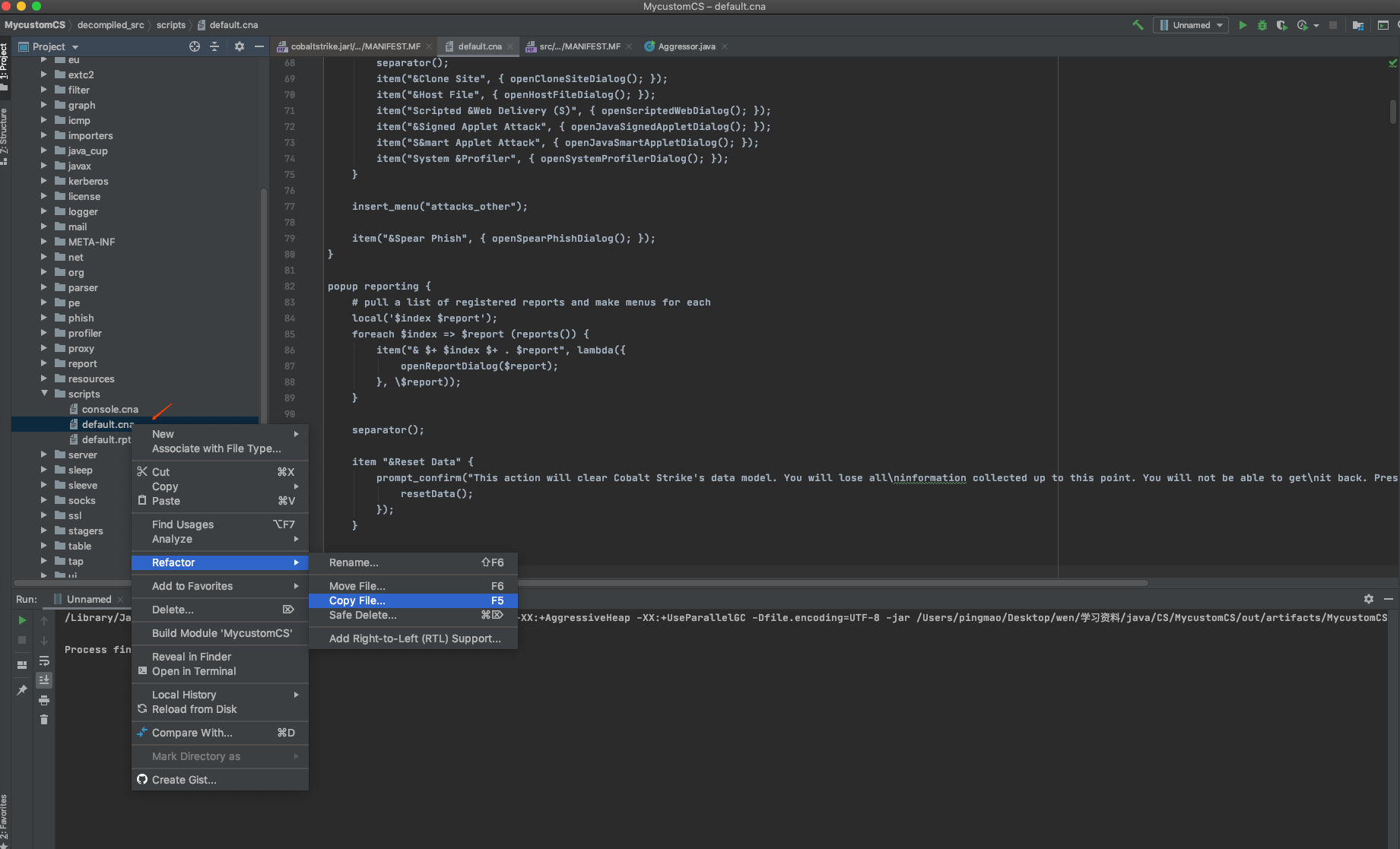This screenshot has height=849, width=1400.
Task: Toggle the pin tab icon in Run panel
Action: [x=22, y=690]
